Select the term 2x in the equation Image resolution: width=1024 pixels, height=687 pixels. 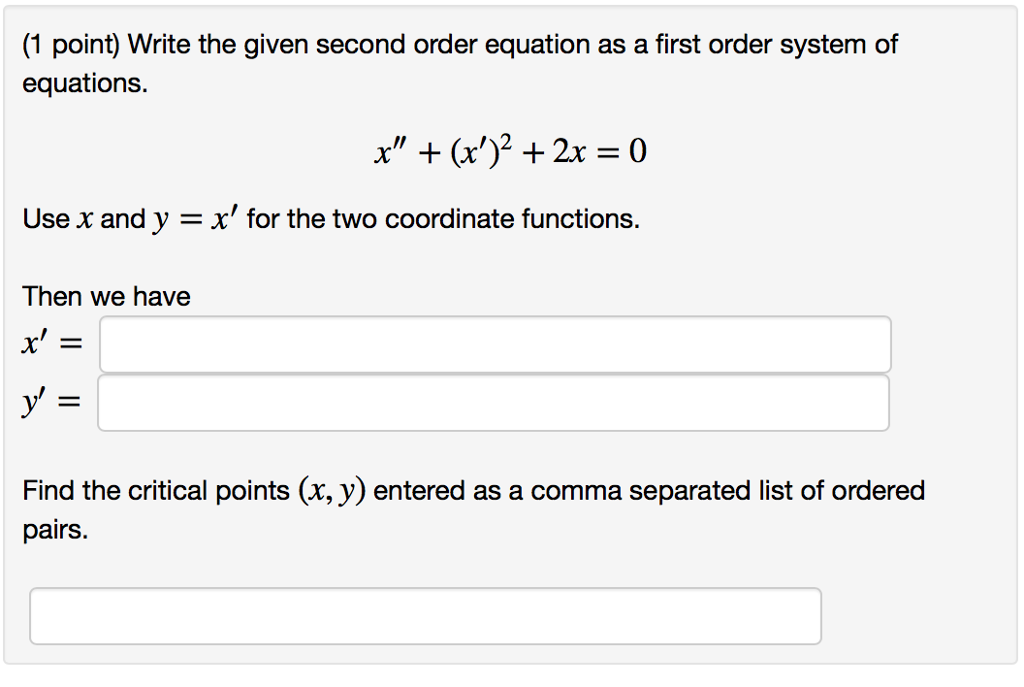point(565,150)
